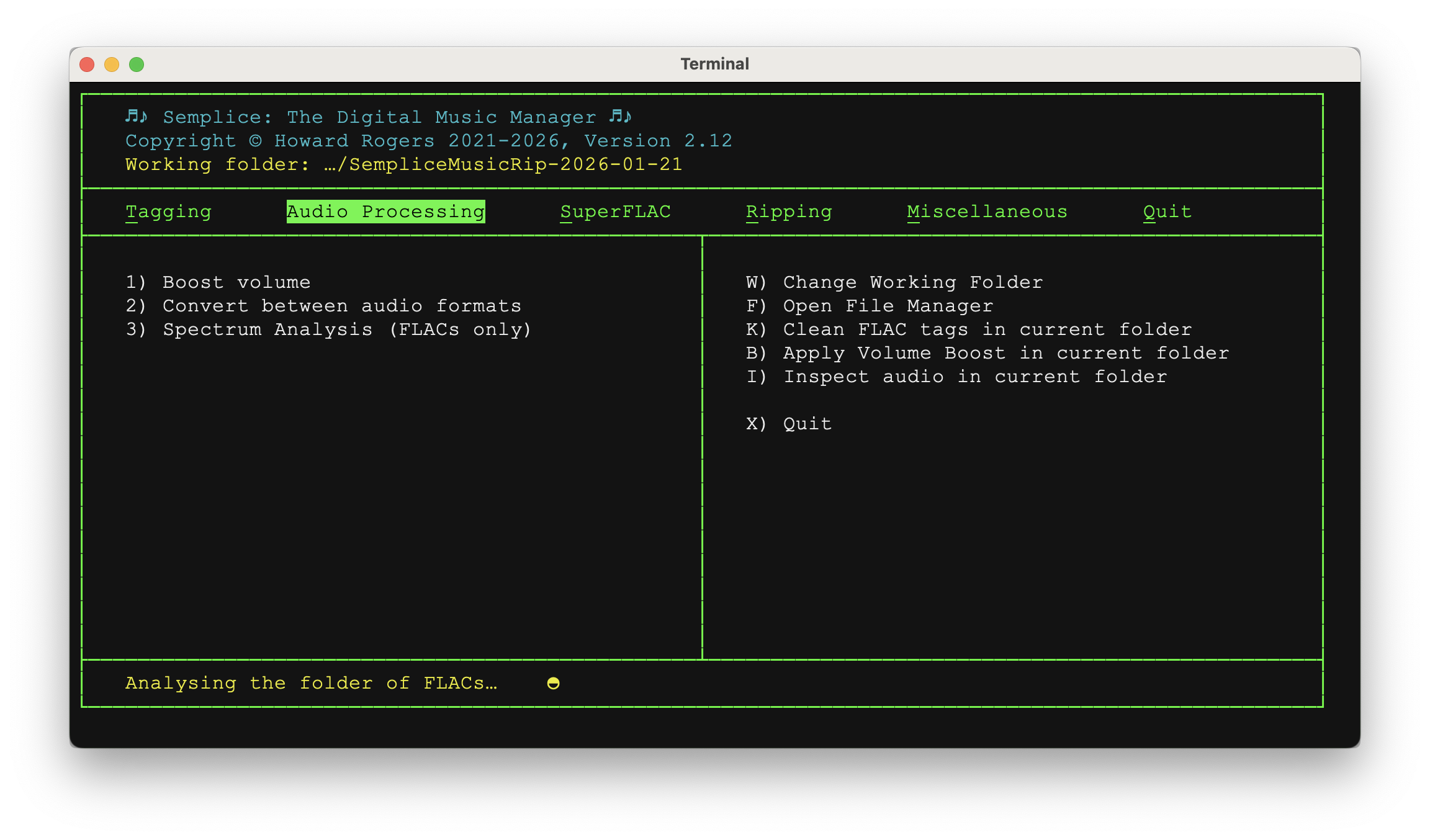Screen dimensions: 1430x840
Task: Select Quit from the top menu bar
Action: [x=1167, y=212]
